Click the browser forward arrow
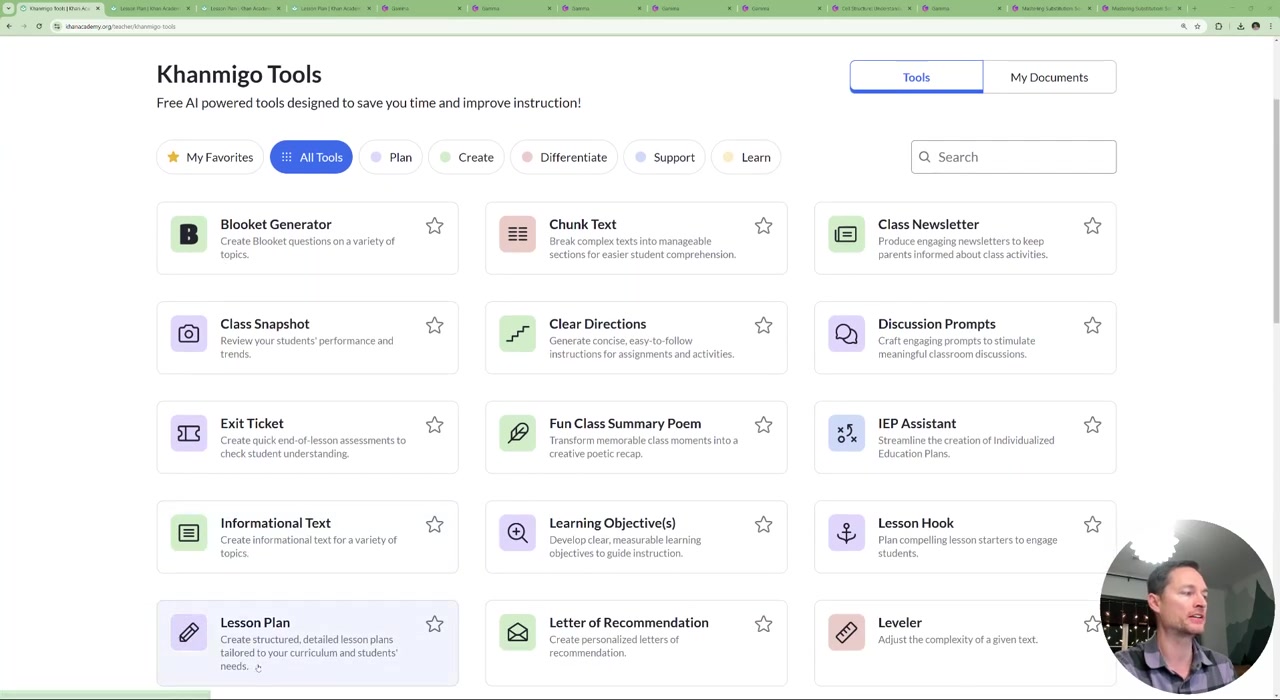This screenshot has width=1280, height=700. (x=24, y=26)
